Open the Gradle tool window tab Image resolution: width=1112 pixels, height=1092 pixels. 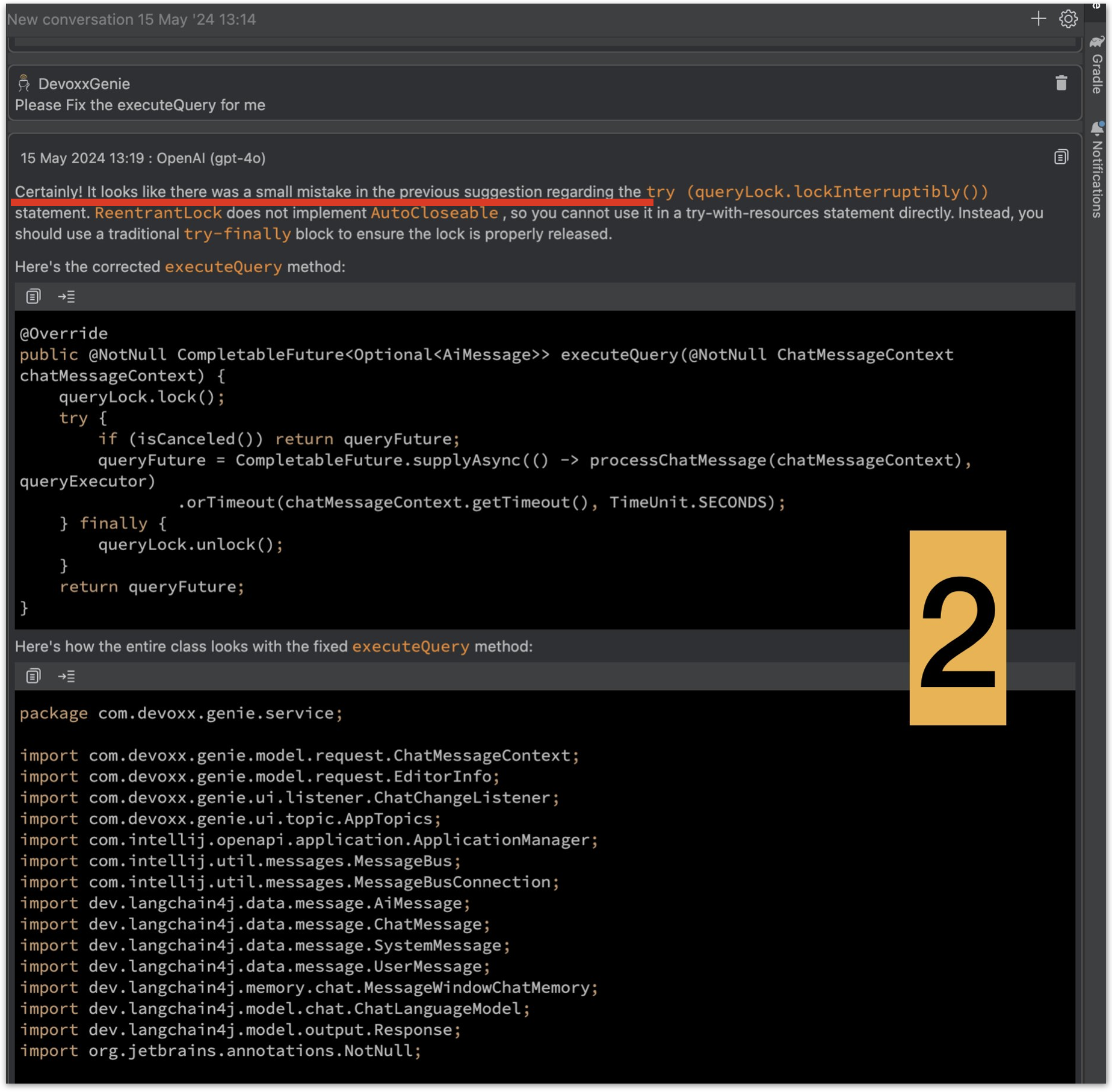(1096, 72)
